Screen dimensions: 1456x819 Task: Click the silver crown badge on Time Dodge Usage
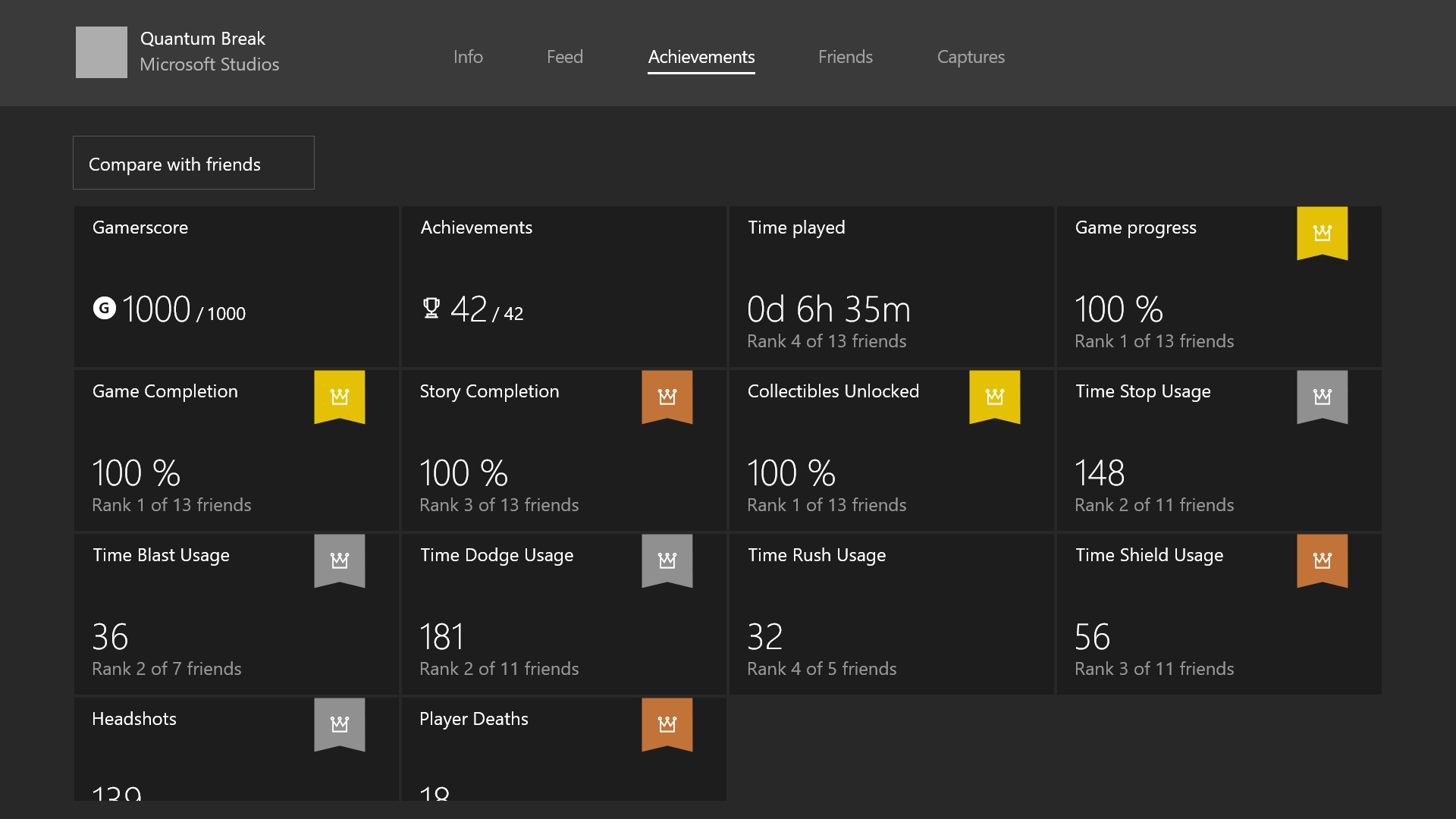click(x=667, y=560)
